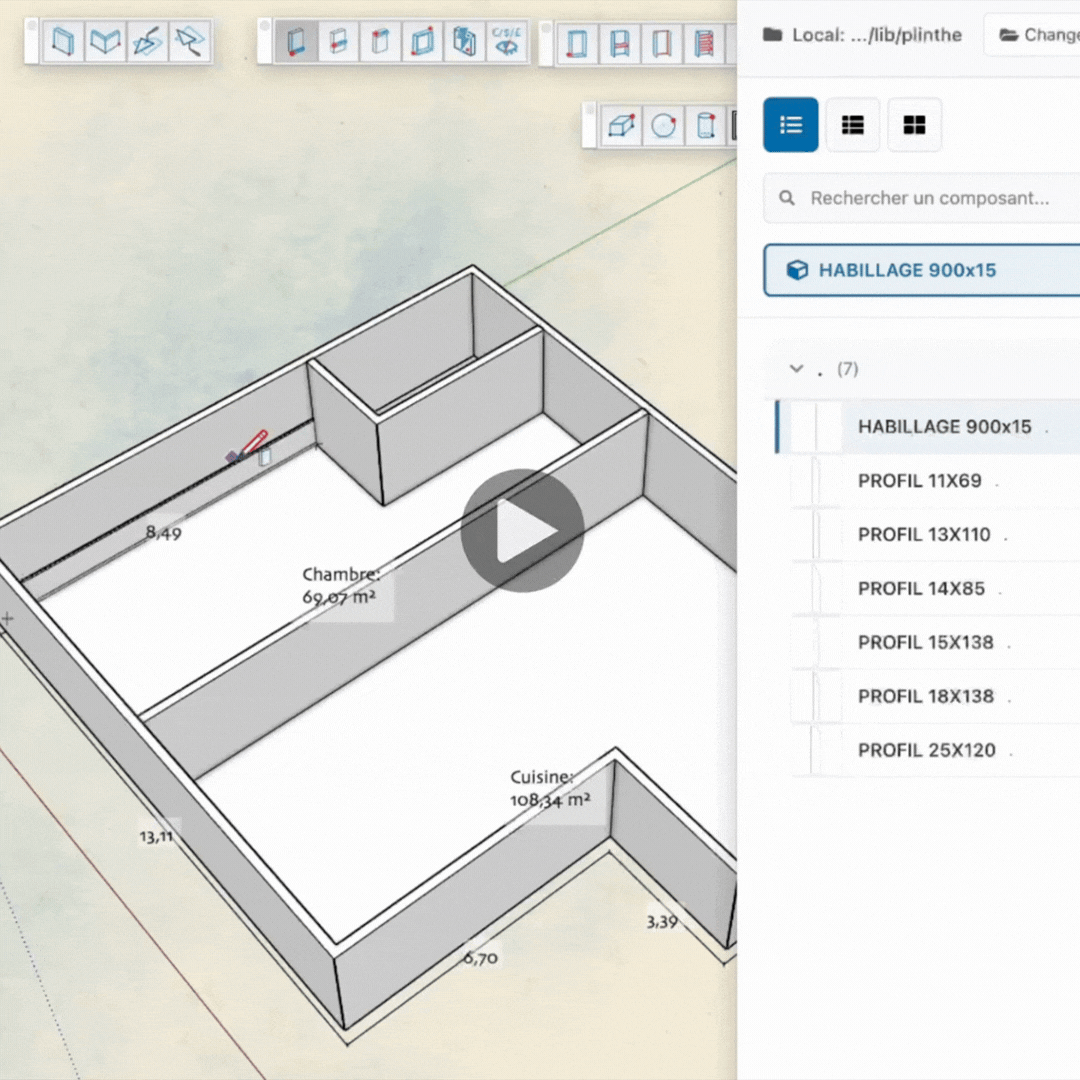Viewport: 1080px width, 1080px height.
Task: Switch to simple list view
Action: pos(790,125)
